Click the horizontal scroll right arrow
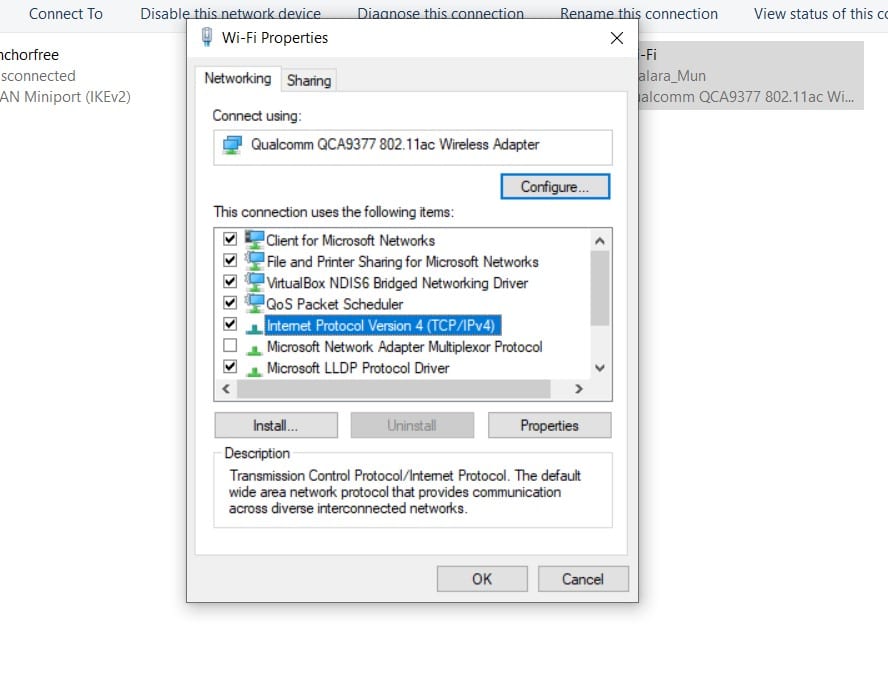Viewport: 888px width, 673px height. [x=578, y=389]
